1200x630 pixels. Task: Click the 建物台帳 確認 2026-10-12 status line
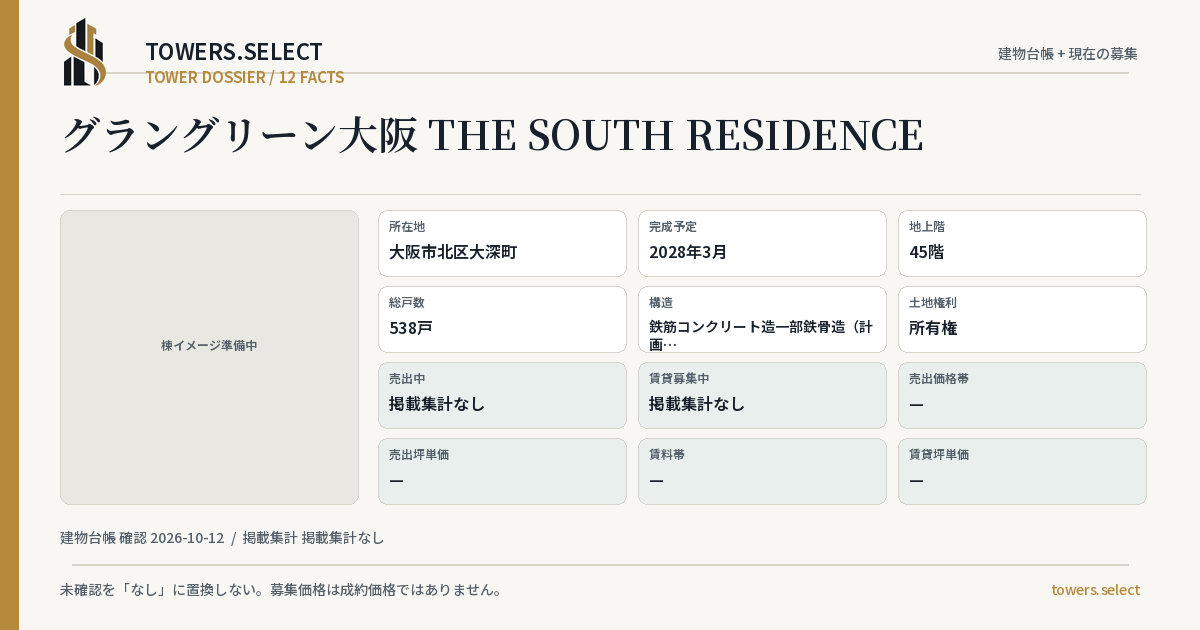pyautogui.click(x=222, y=537)
